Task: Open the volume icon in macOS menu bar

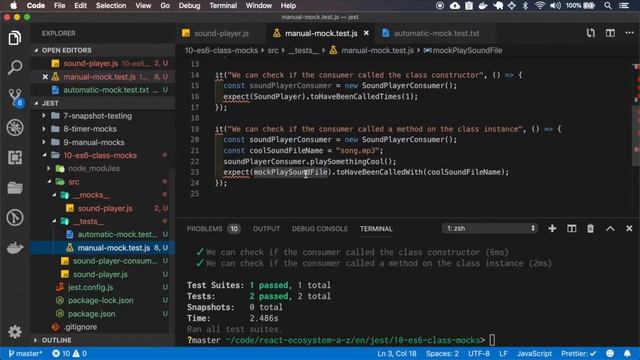Action: pyautogui.click(x=555, y=6)
